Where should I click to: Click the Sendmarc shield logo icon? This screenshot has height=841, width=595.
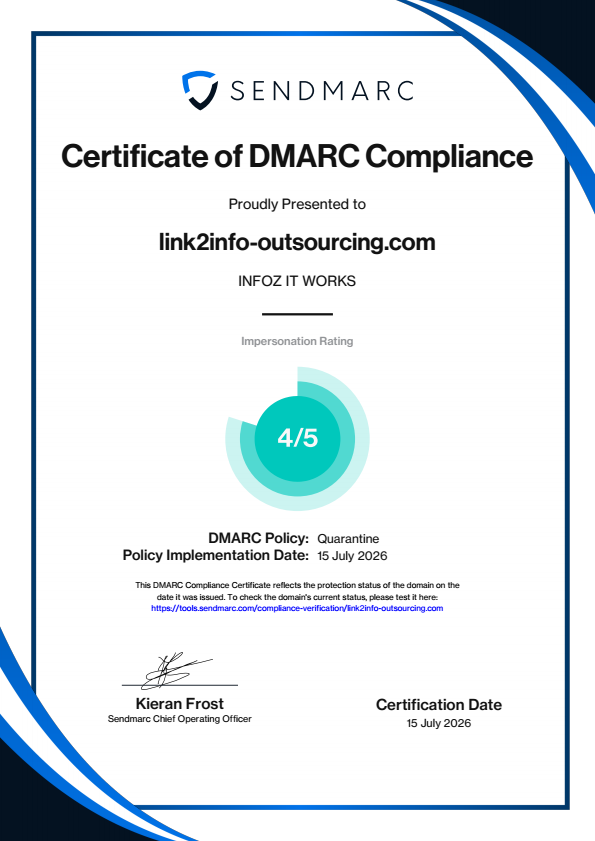coord(200,90)
